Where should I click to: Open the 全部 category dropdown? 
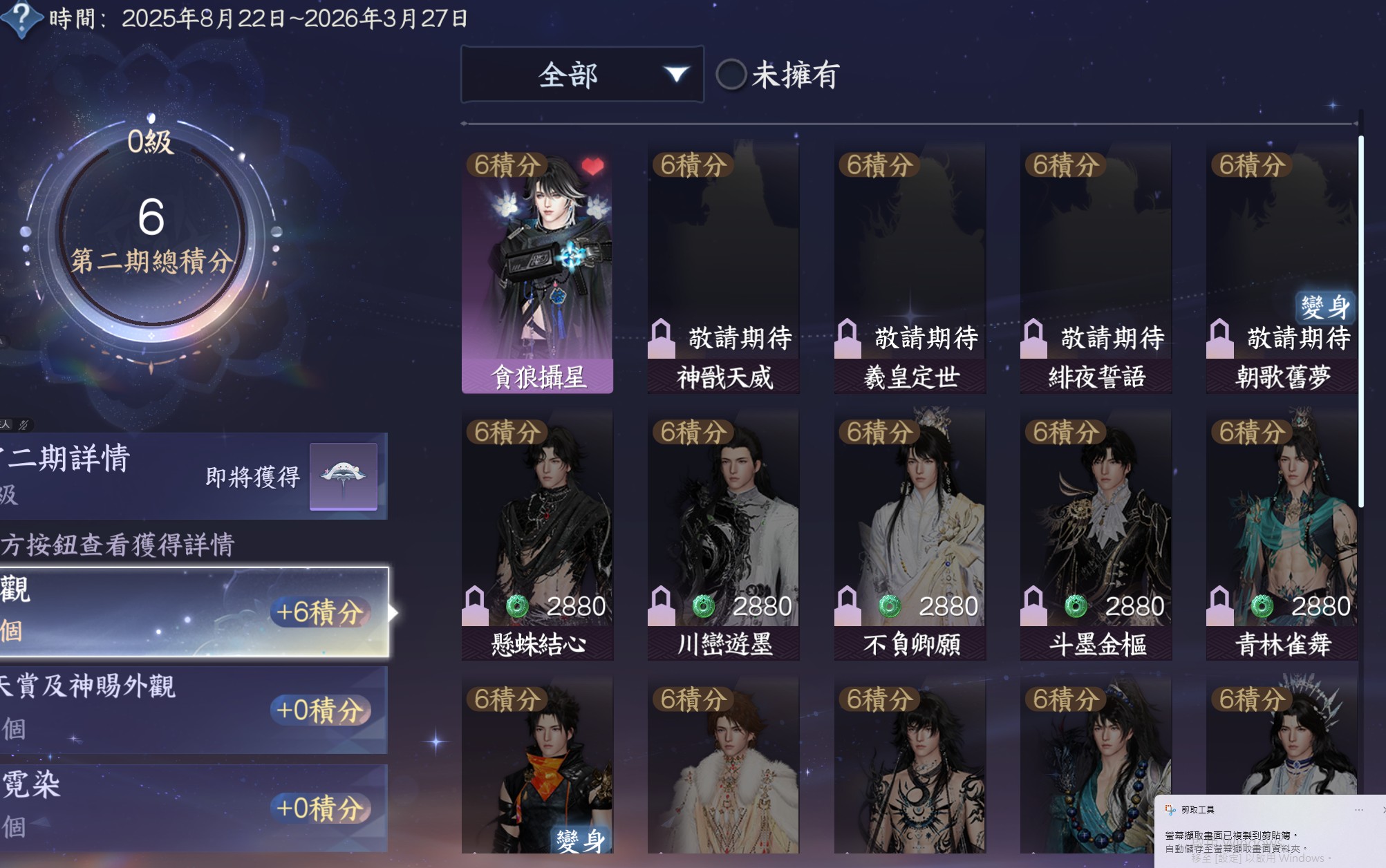pyautogui.click(x=582, y=75)
